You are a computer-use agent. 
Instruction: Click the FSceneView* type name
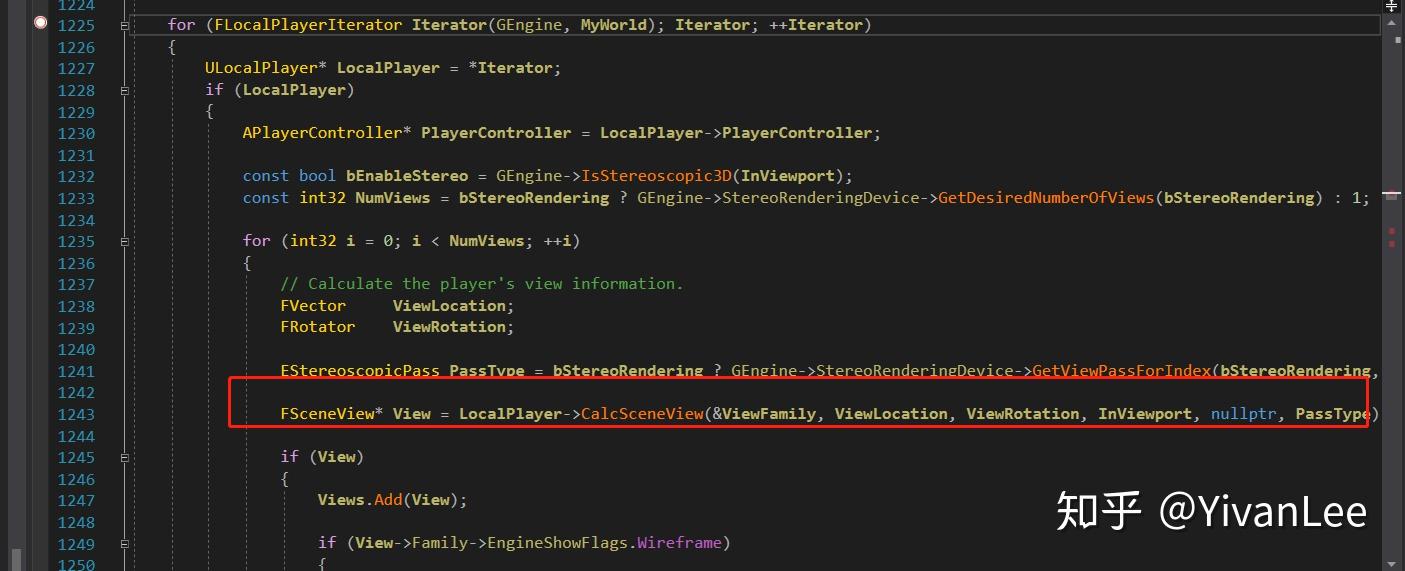tap(332, 414)
